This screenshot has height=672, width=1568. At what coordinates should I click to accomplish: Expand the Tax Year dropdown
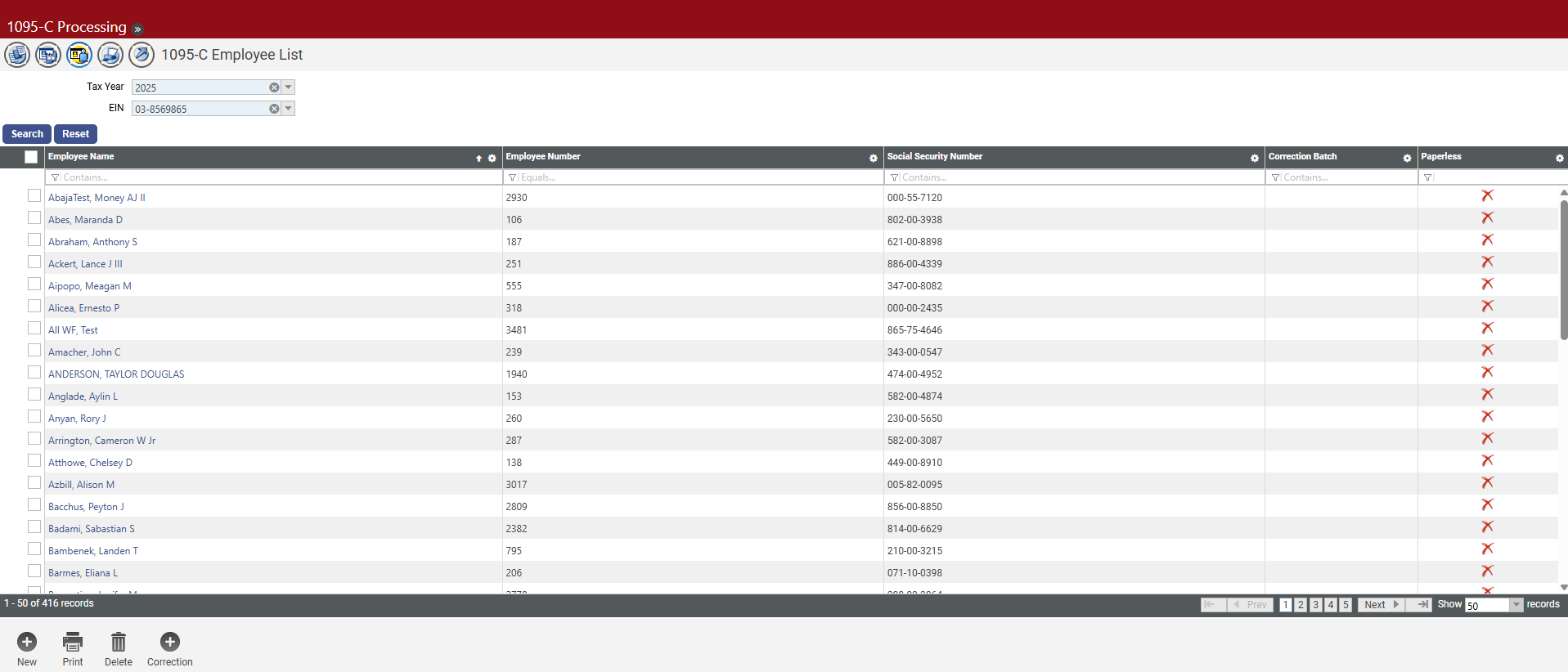point(289,87)
